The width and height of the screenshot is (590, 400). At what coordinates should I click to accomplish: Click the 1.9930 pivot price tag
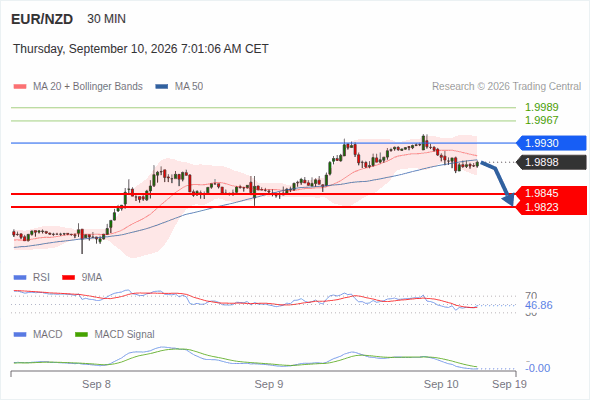coord(551,143)
